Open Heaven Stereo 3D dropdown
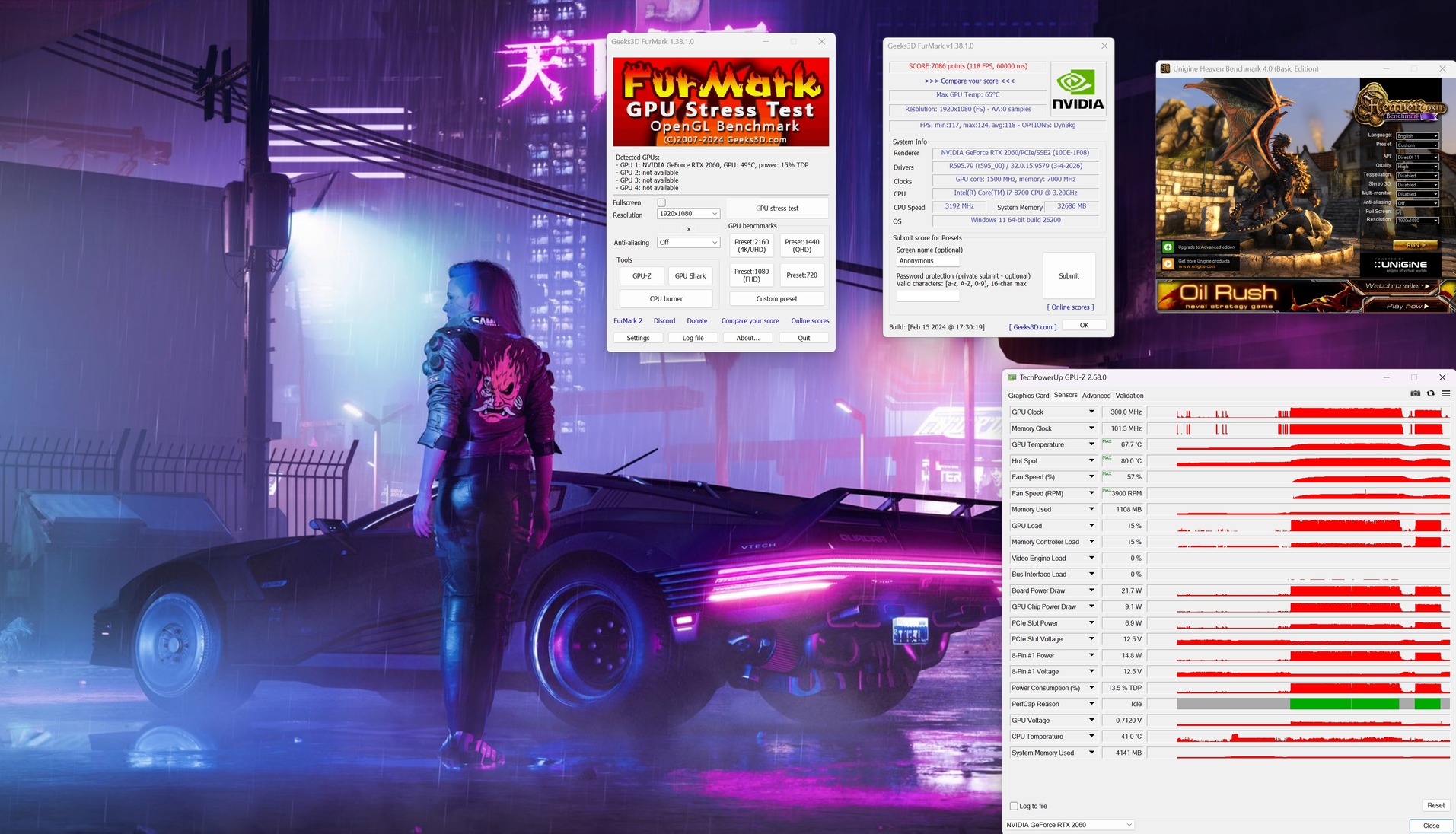This screenshot has width=1456, height=834. [x=1417, y=184]
